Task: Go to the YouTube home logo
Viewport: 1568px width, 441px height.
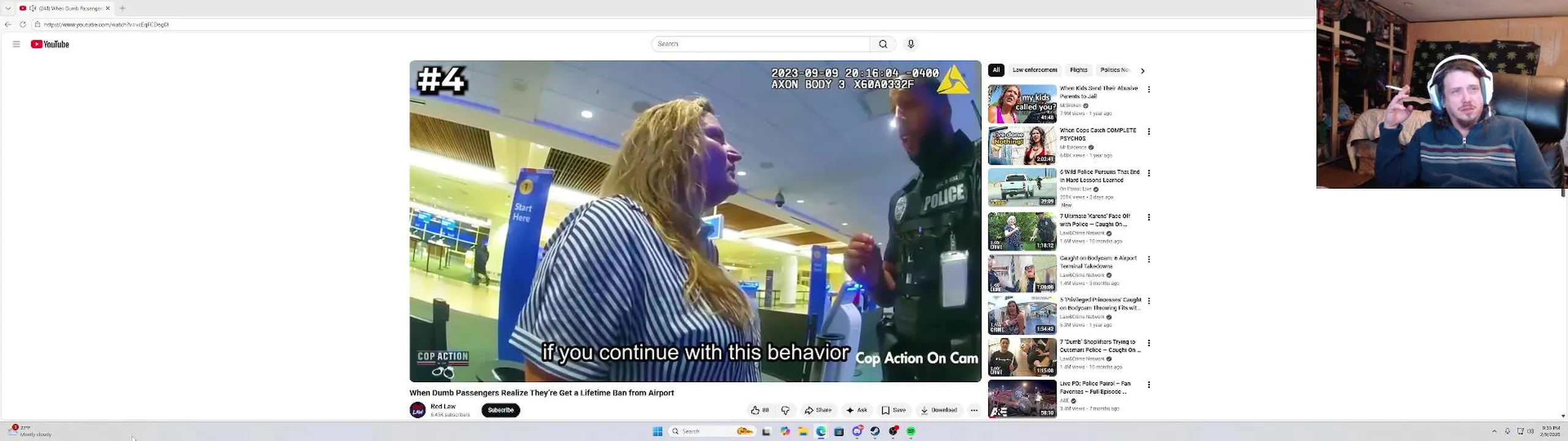Action: coord(50,44)
